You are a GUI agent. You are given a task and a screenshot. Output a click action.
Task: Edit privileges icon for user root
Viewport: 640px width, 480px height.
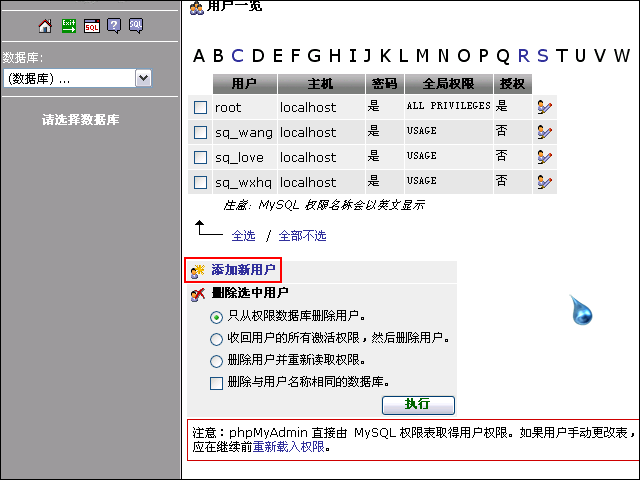tap(544, 107)
